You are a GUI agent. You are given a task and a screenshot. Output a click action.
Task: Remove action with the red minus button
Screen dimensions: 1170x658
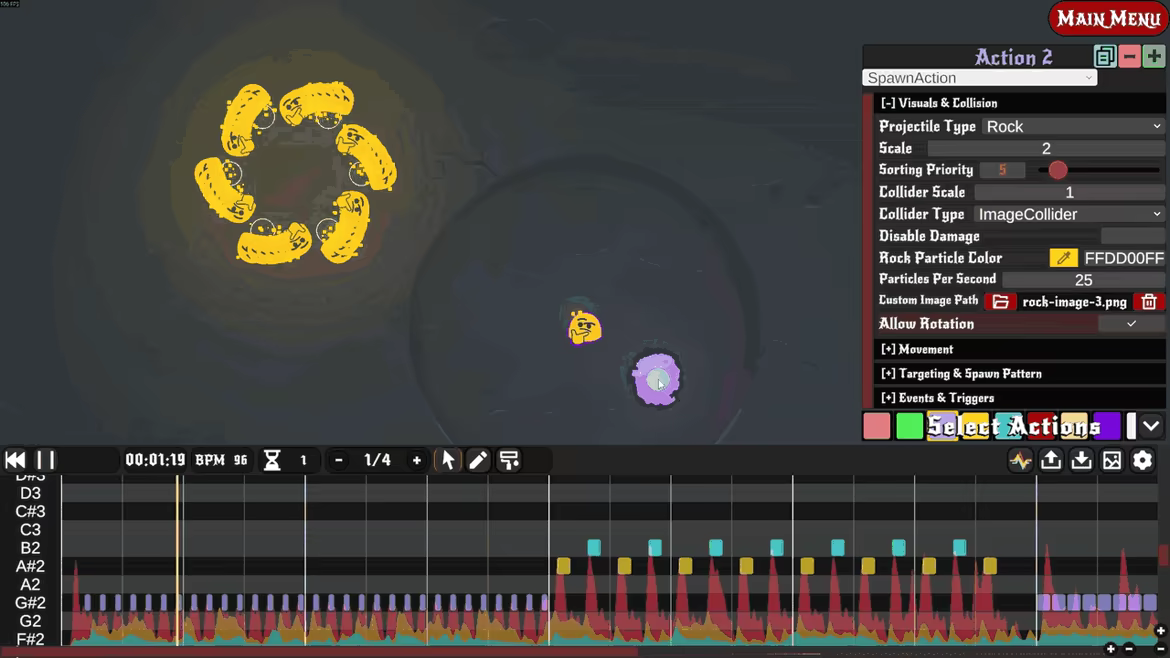click(x=1130, y=56)
